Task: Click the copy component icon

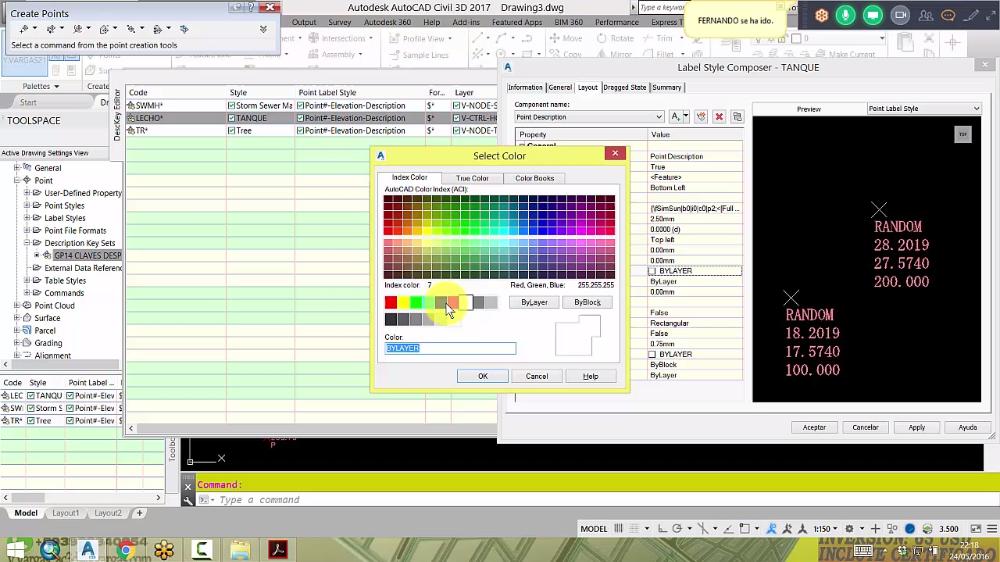Action: 737,117
